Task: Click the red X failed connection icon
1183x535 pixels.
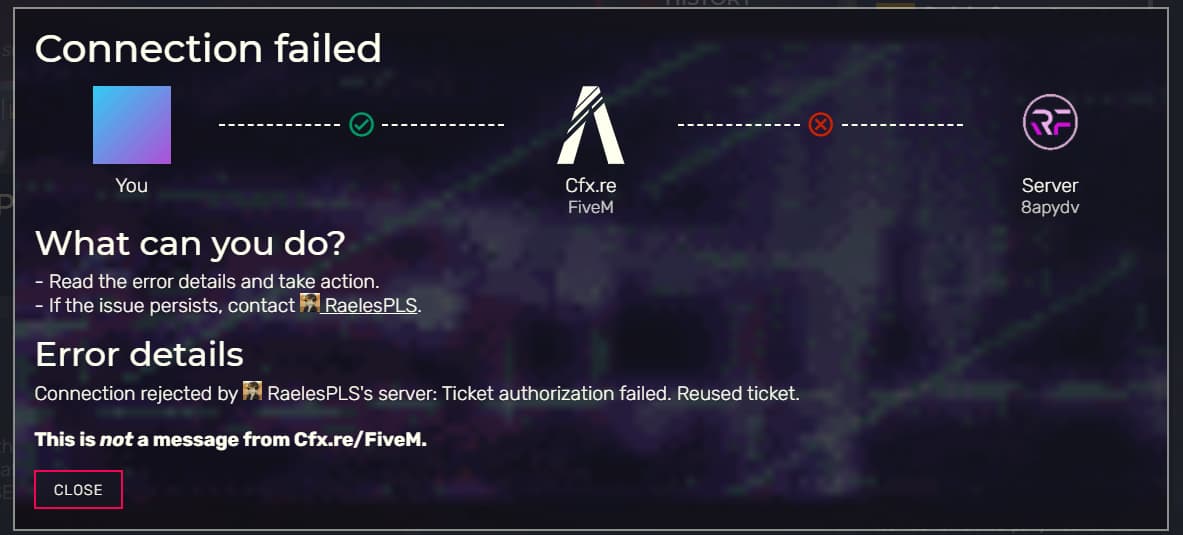Action: click(820, 124)
